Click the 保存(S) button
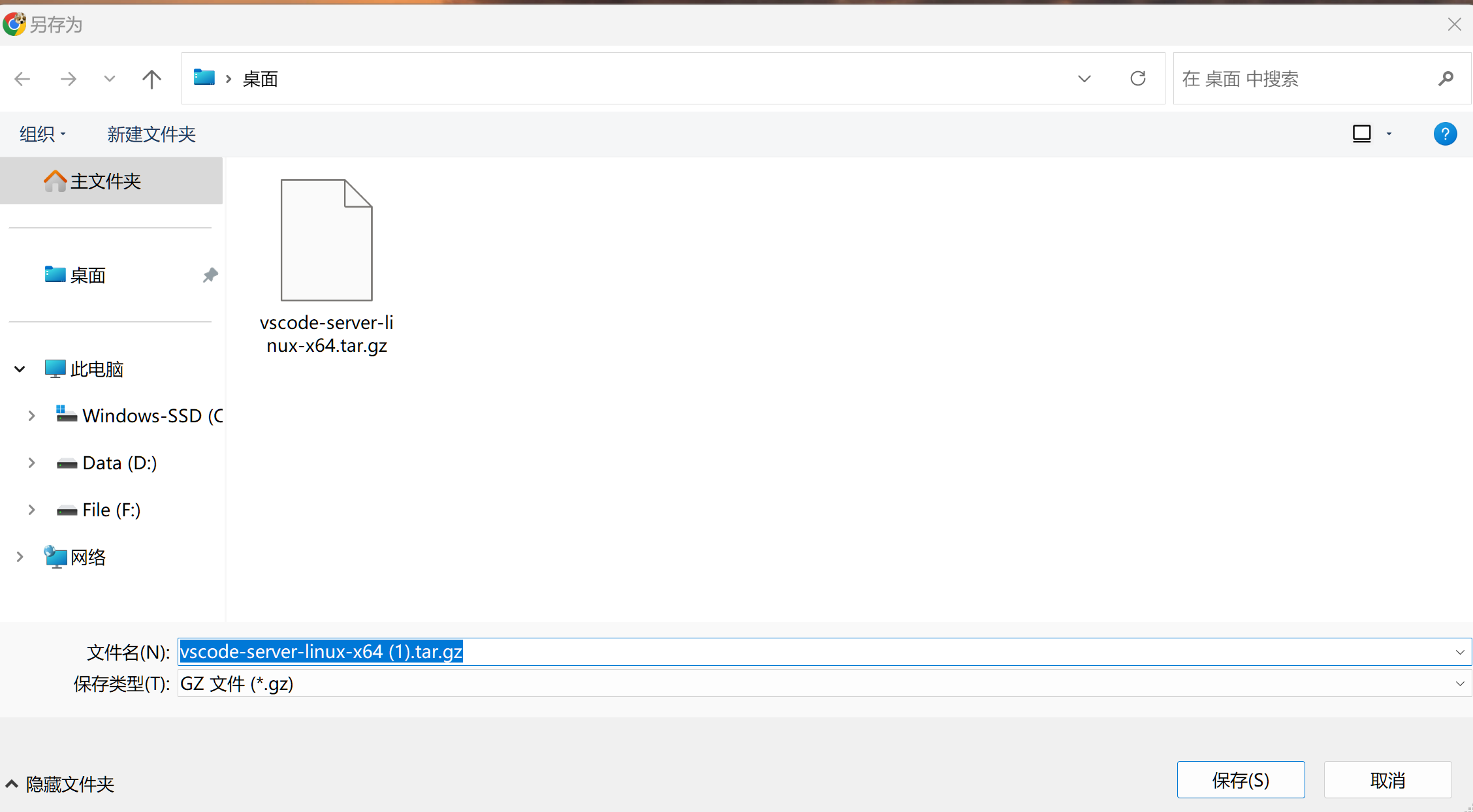 tap(1241, 780)
